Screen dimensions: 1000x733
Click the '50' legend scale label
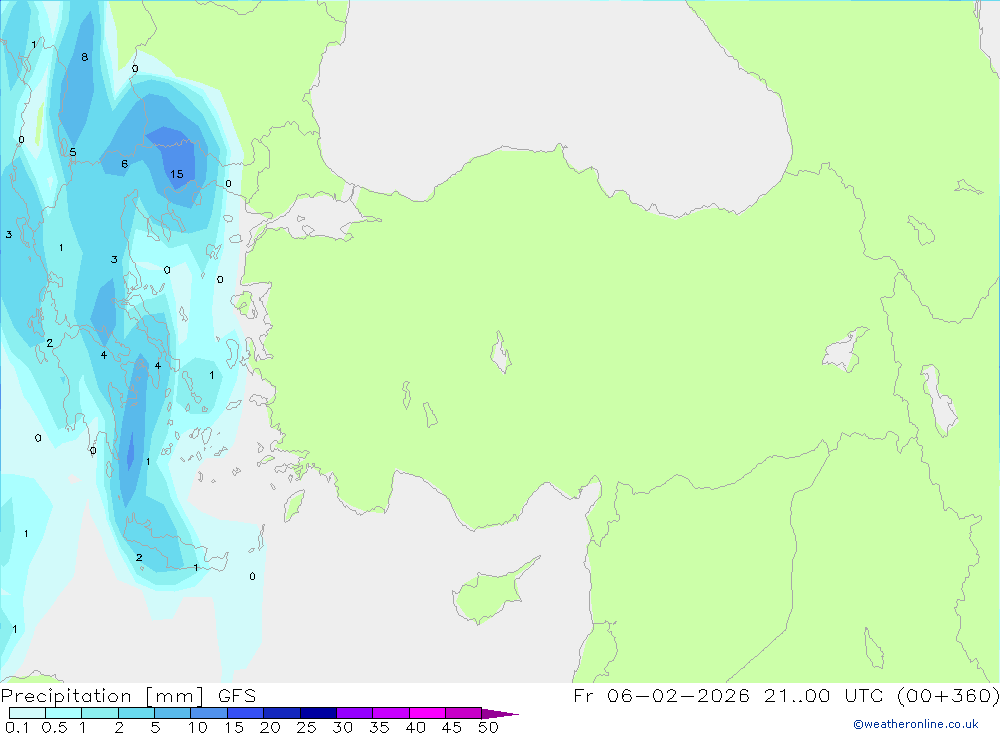tap(489, 727)
